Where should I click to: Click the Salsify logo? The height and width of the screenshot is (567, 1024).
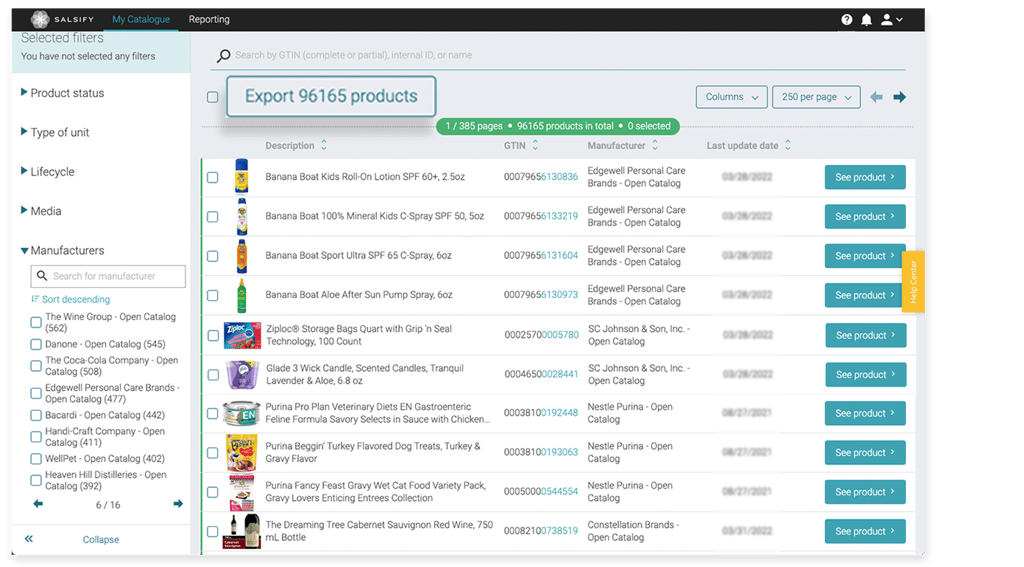click(x=62, y=20)
